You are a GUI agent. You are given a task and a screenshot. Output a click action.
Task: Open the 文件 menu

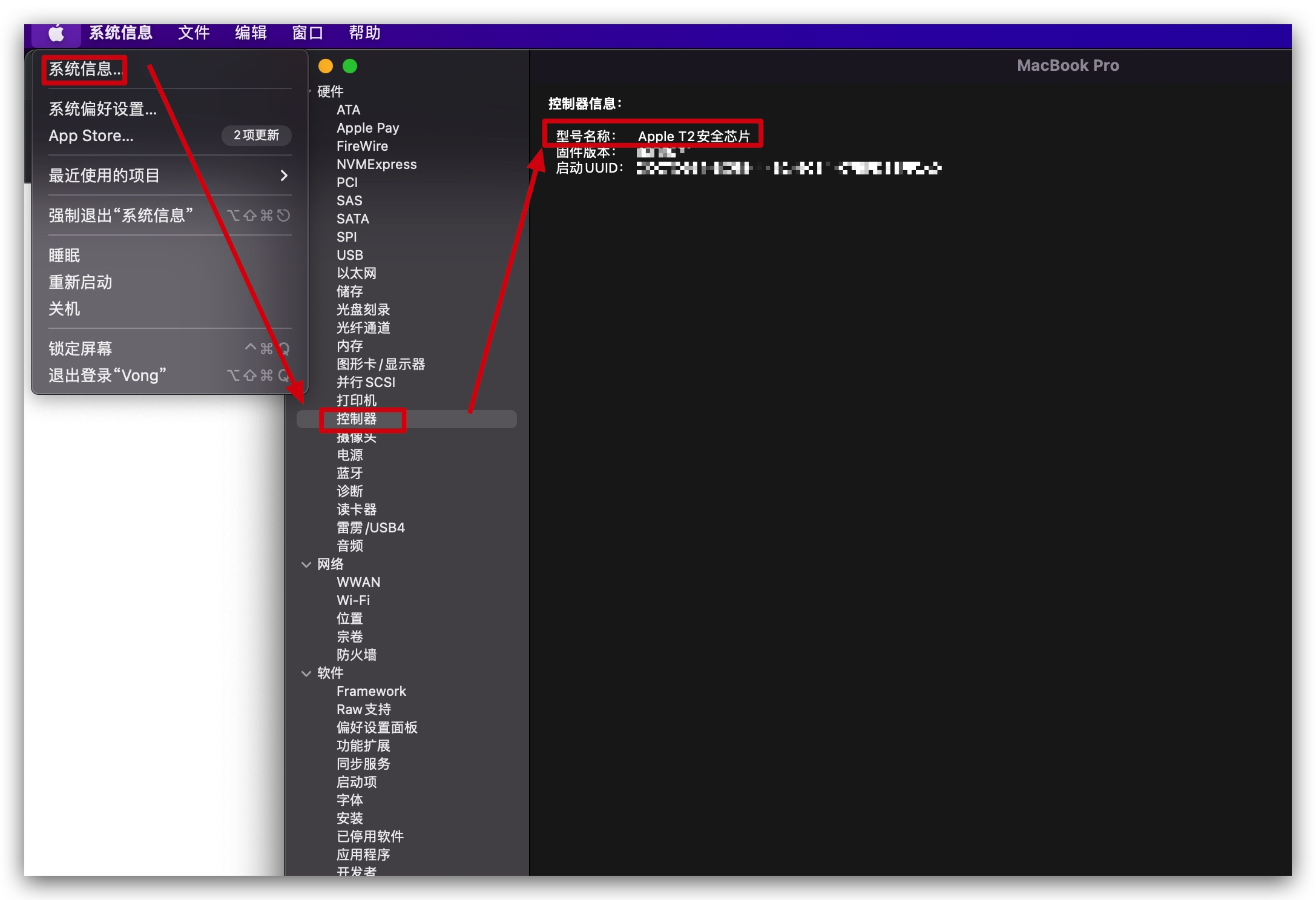click(x=193, y=33)
